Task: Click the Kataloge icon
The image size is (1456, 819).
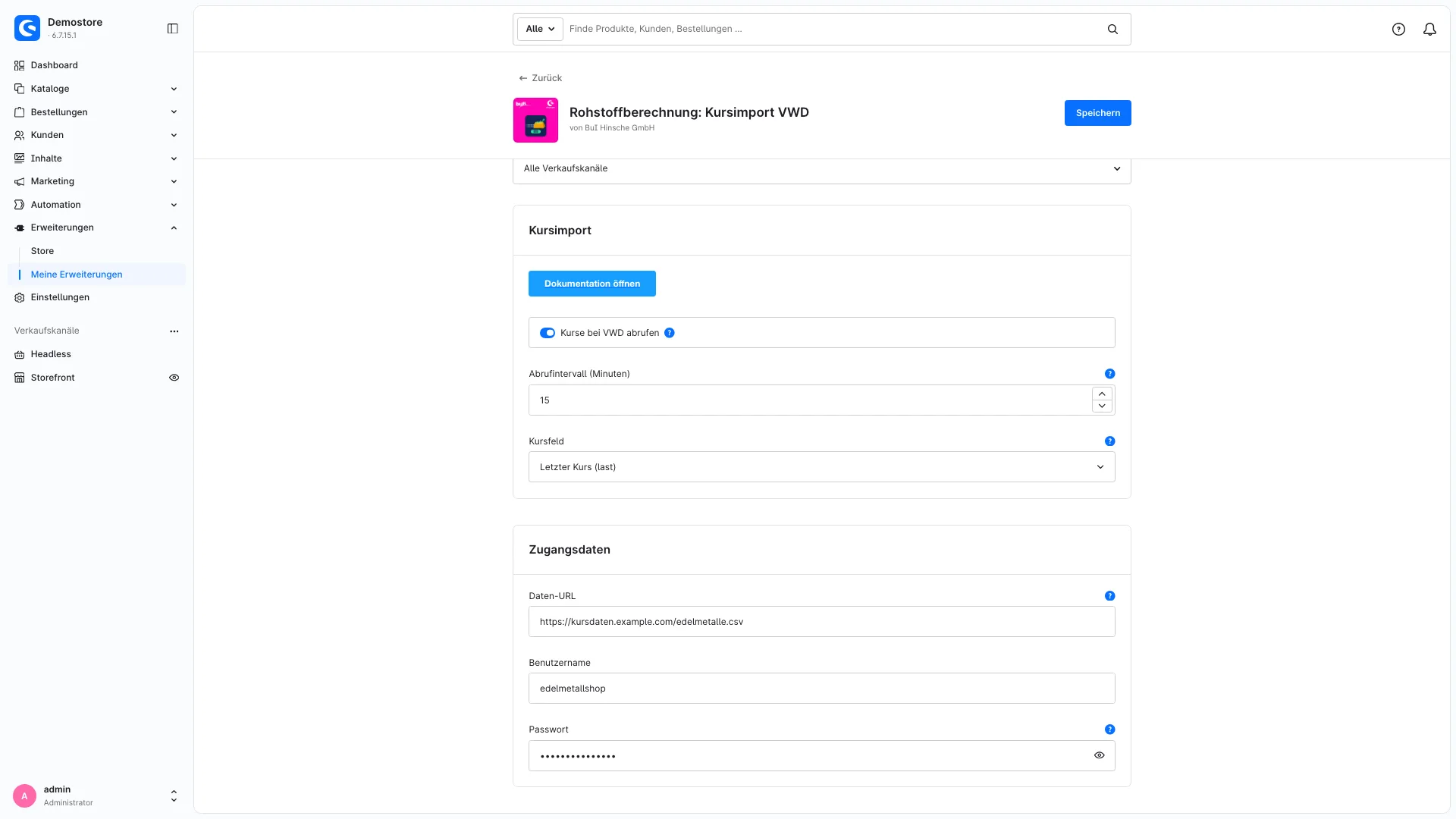Action: (20, 89)
